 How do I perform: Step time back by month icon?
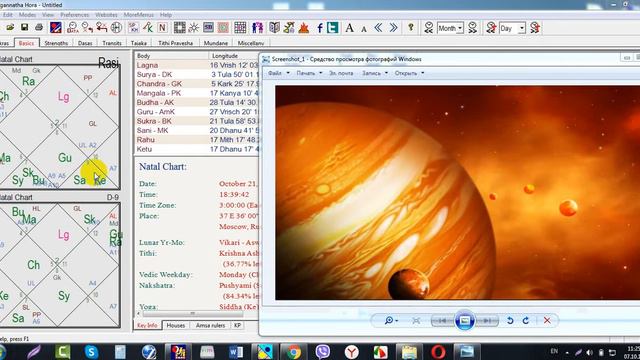pyautogui.click(x=428, y=28)
